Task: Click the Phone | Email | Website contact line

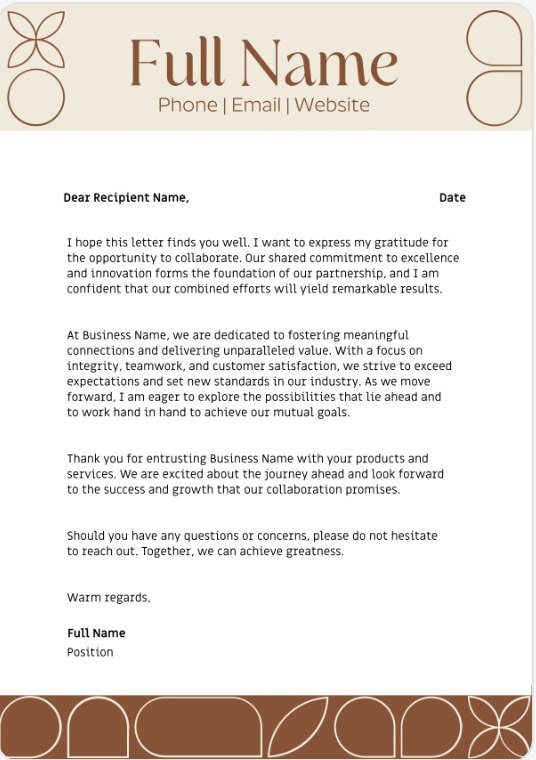Action: (x=264, y=105)
